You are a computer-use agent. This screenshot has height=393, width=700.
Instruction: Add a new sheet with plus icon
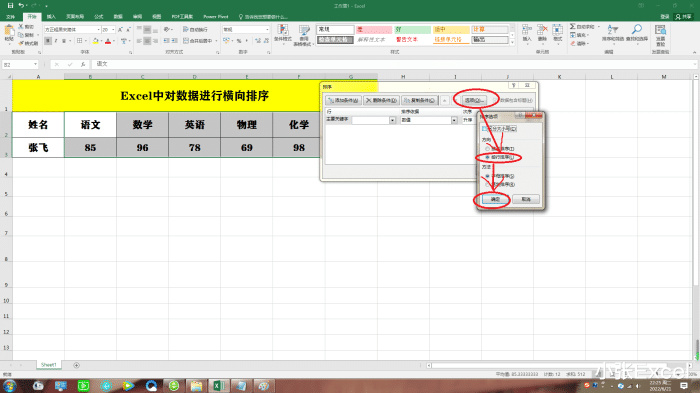point(76,365)
